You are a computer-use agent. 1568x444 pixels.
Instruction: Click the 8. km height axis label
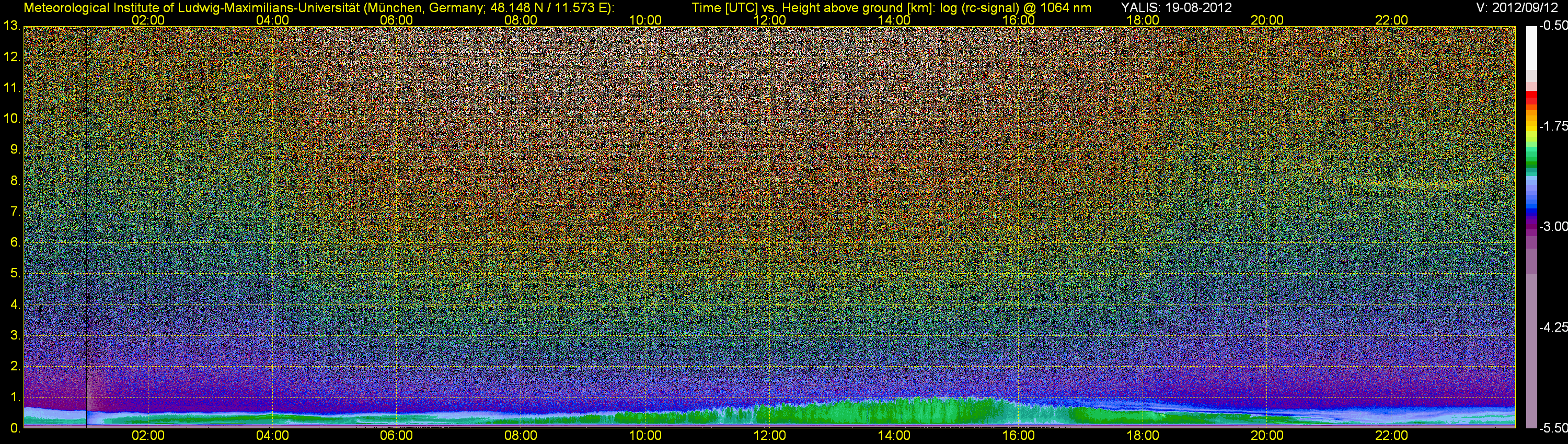pyautogui.click(x=15, y=181)
